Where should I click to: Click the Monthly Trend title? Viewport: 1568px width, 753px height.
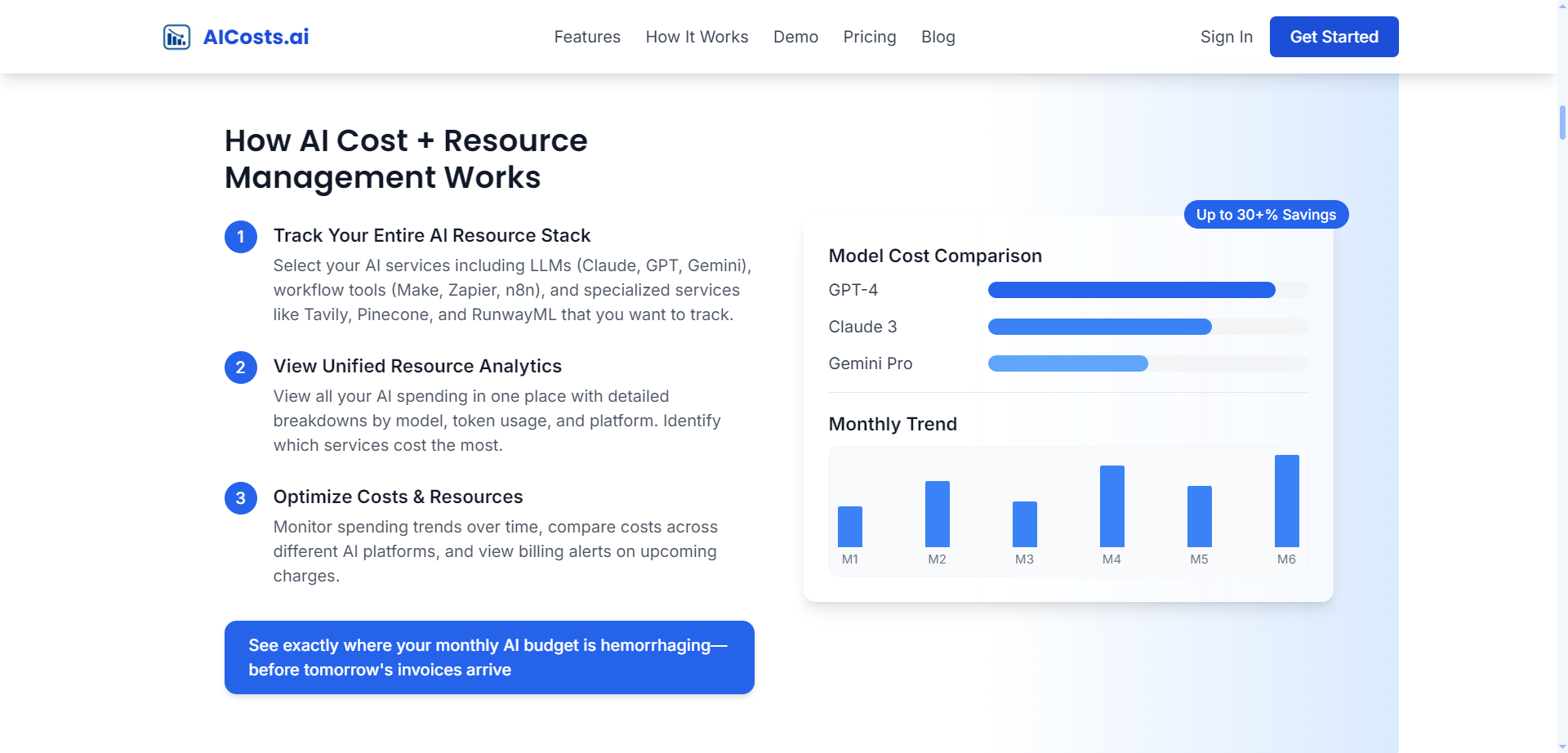[893, 424]
